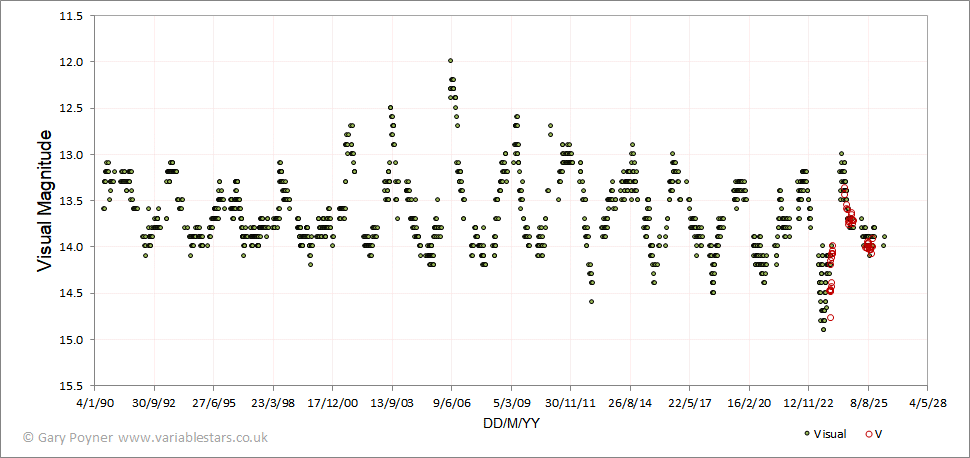This screenshot has height=458, width=970.
Task: Click date label 30/11/11
Action: click(x=570, y=403)
